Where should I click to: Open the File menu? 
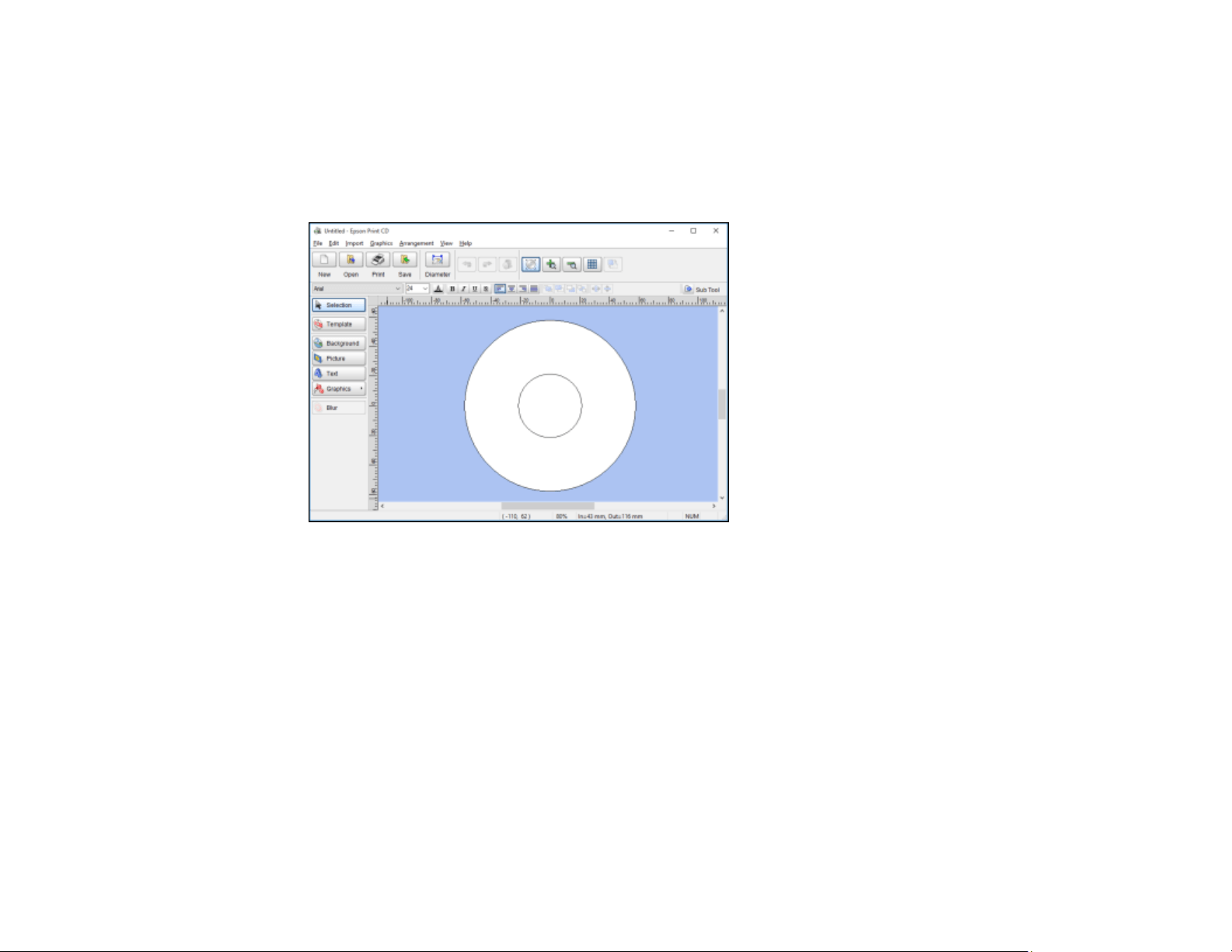click(x=318, y=243)
